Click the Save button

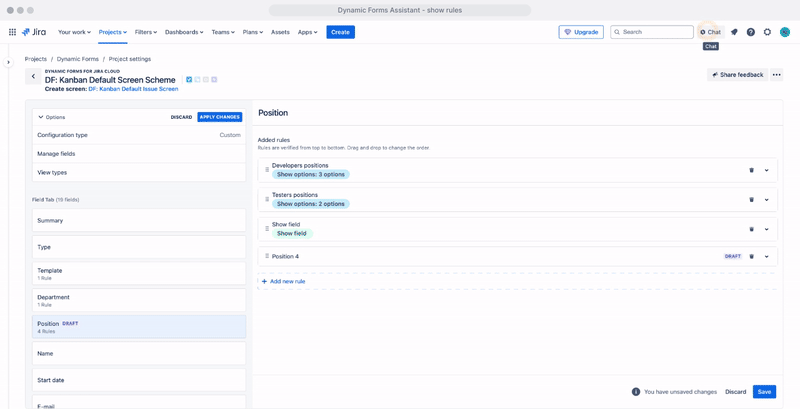pyautogui.click(x=764, y=392)
